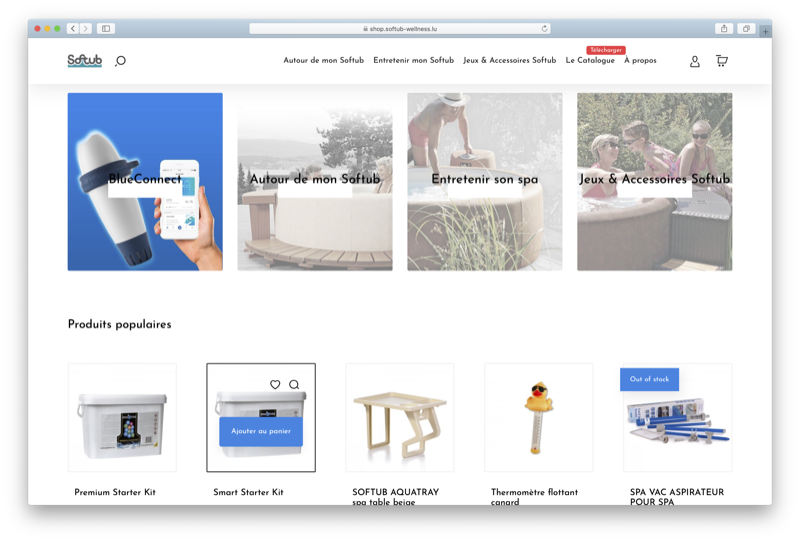Image resolution: width=800 pixels, height=542 pixels.
Task: Open Entretenir mon Softub menu
Action: 413,60
